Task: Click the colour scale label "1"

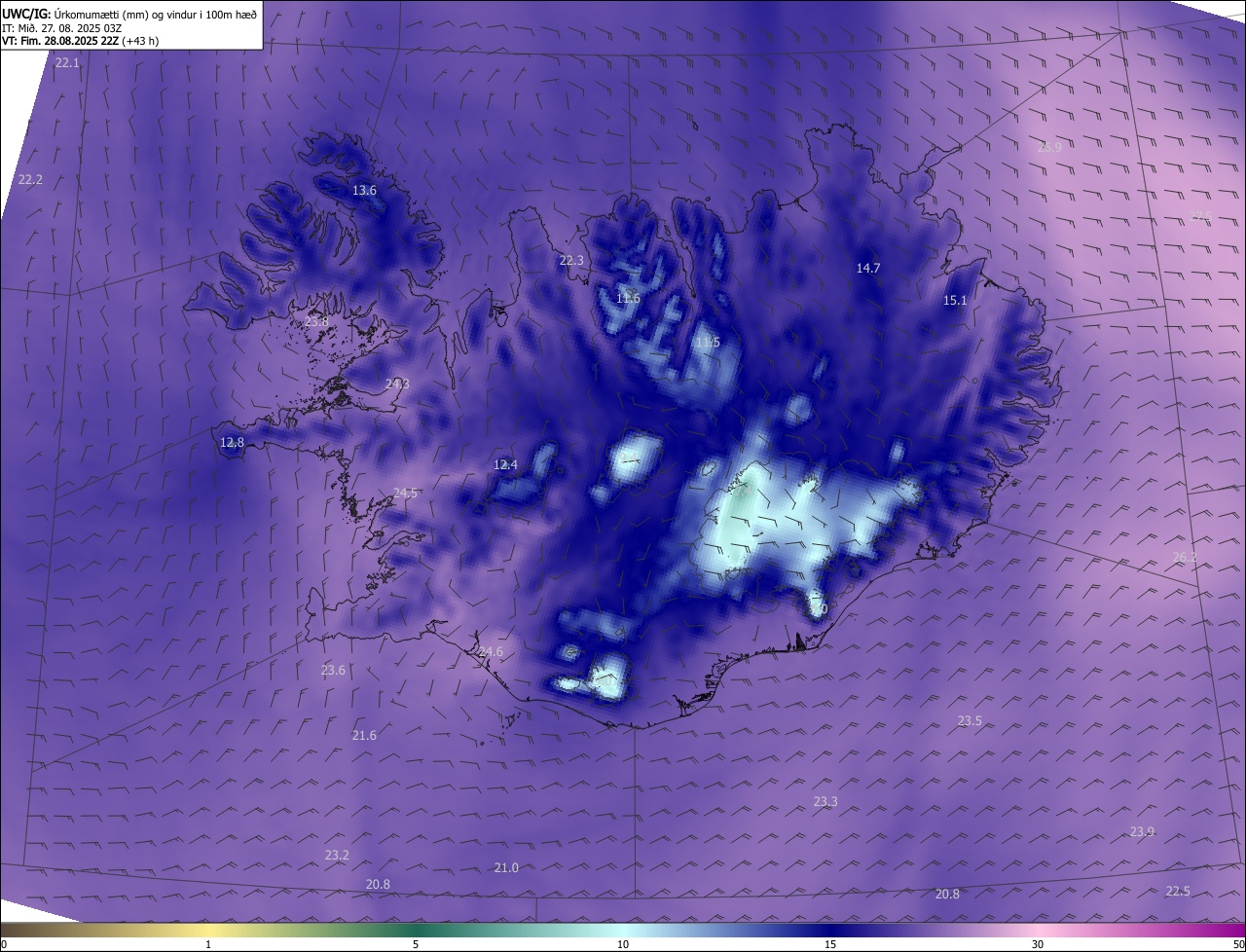Action: click(208, 944)
